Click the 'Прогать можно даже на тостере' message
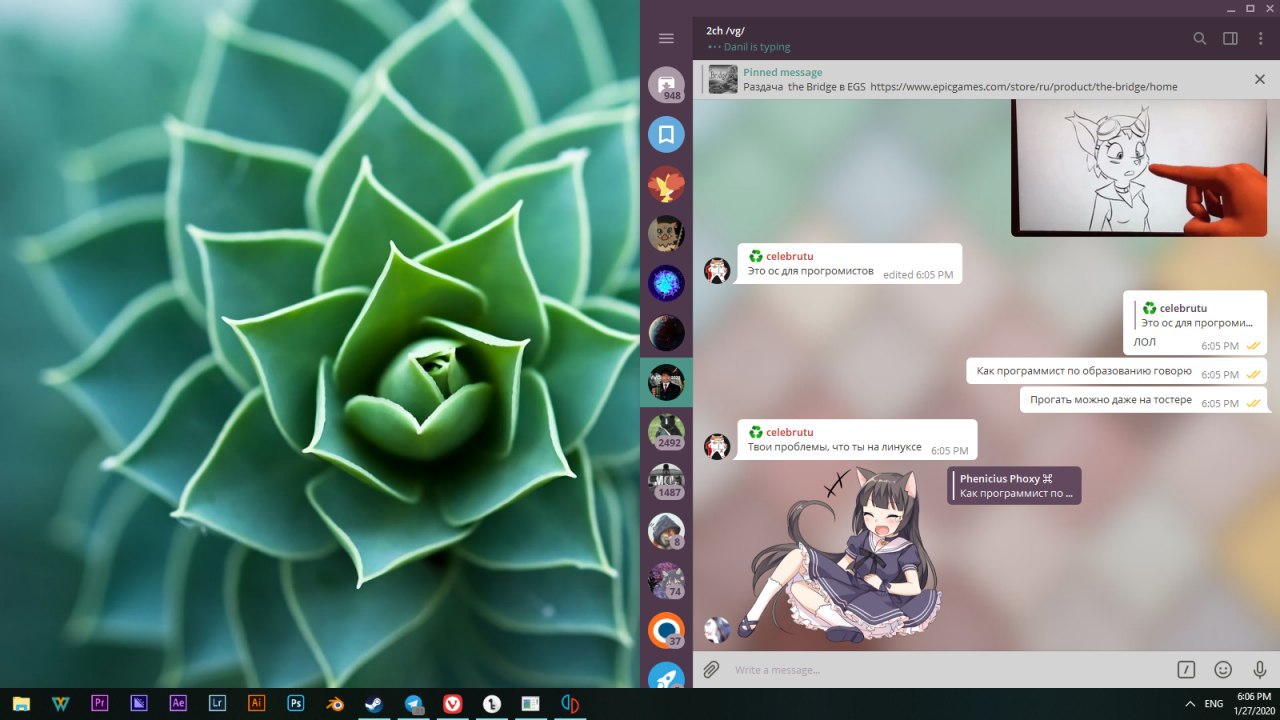This screenshot has width=1280, height=720. (x=1143, y=400)
